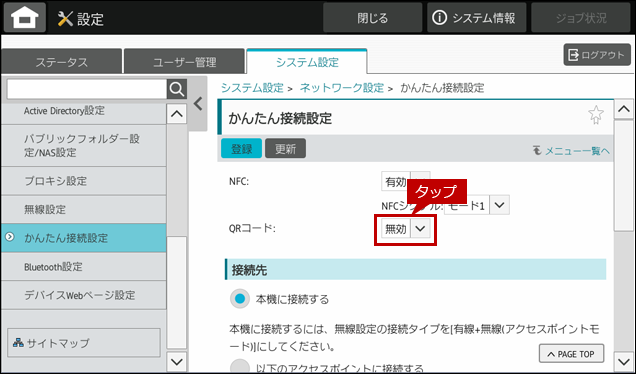This screenshot has height=374, width=636.
Task: Click the 閉じる button
Action: pyautogui.click(x=372, y=18)
